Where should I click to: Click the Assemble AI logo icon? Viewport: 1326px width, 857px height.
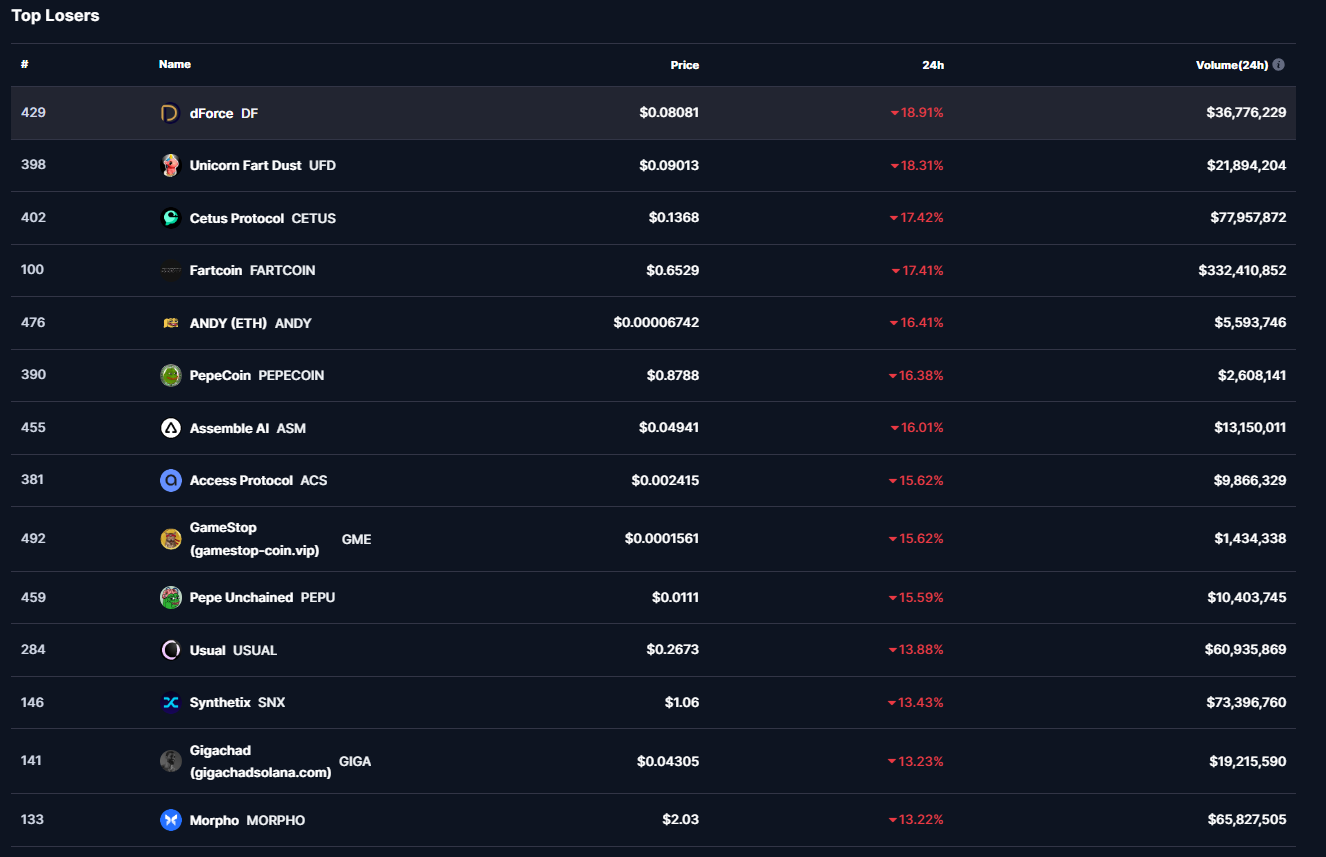point(170,428)
